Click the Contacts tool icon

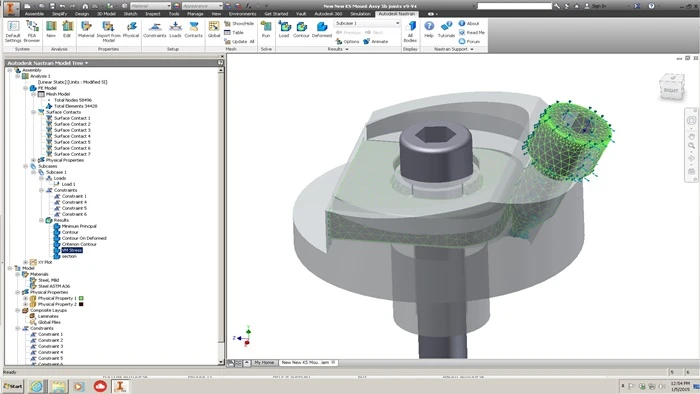[193, 29]
